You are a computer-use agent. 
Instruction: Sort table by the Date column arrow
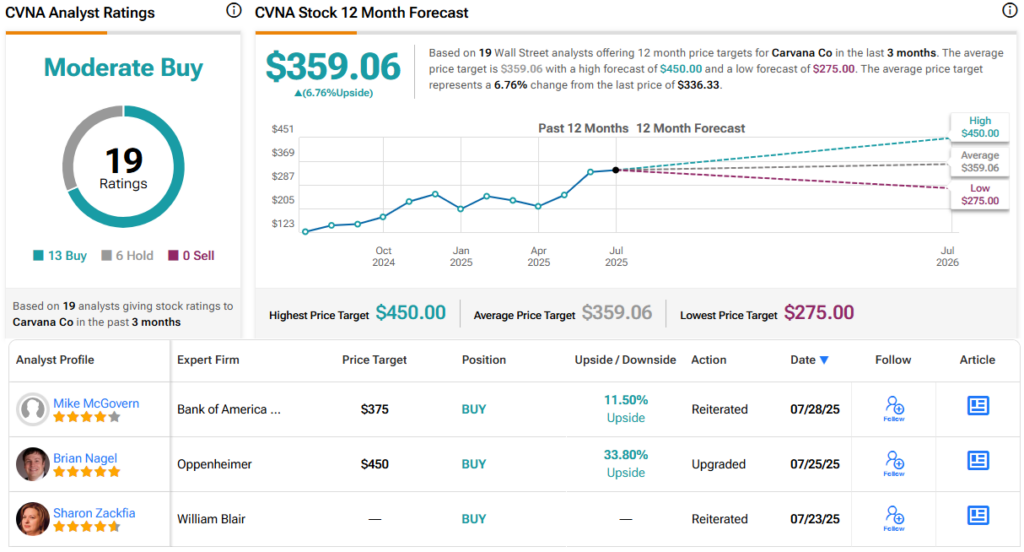824,360
